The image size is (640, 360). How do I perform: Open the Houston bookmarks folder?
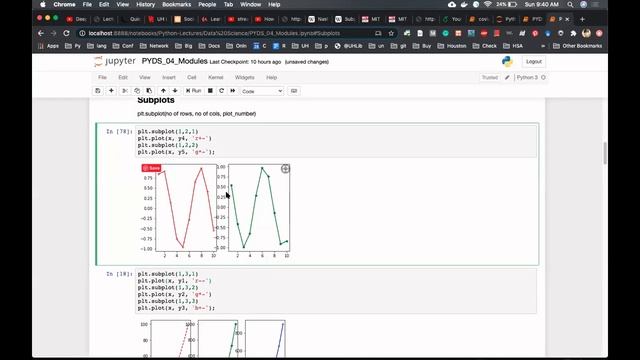point(452,46)
